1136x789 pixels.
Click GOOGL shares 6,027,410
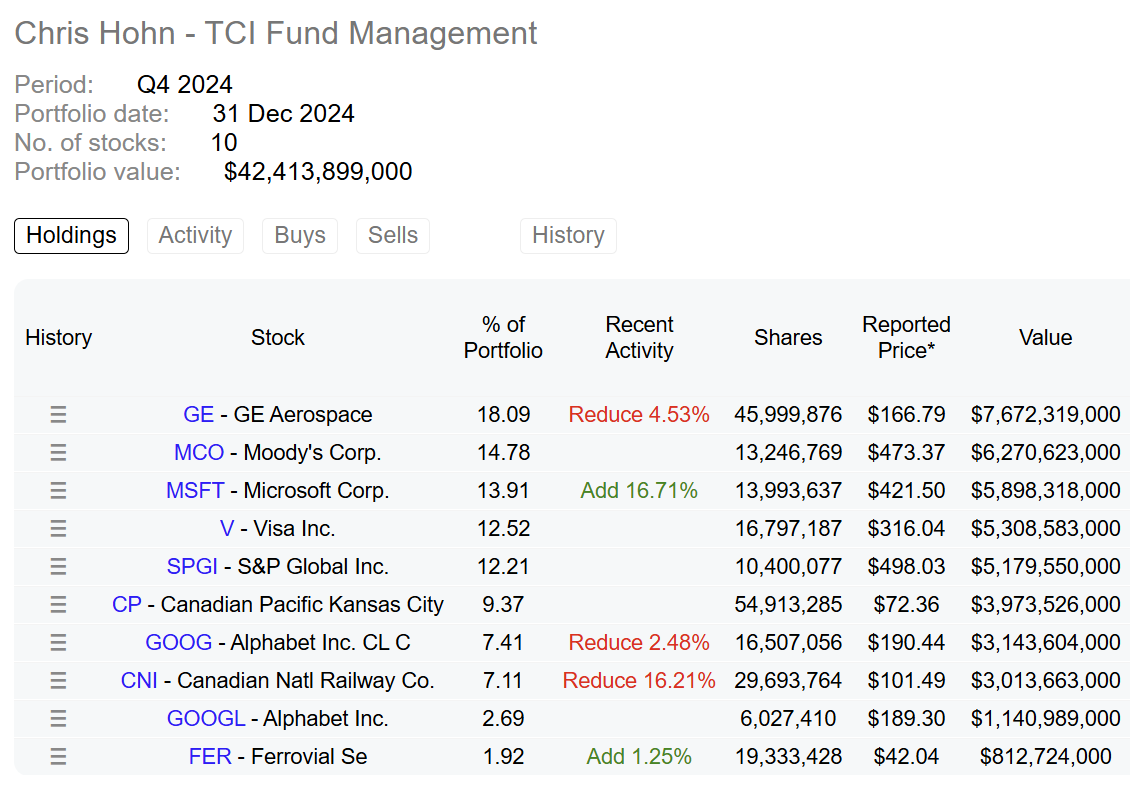pyautogui.click(x=788, y=719)
